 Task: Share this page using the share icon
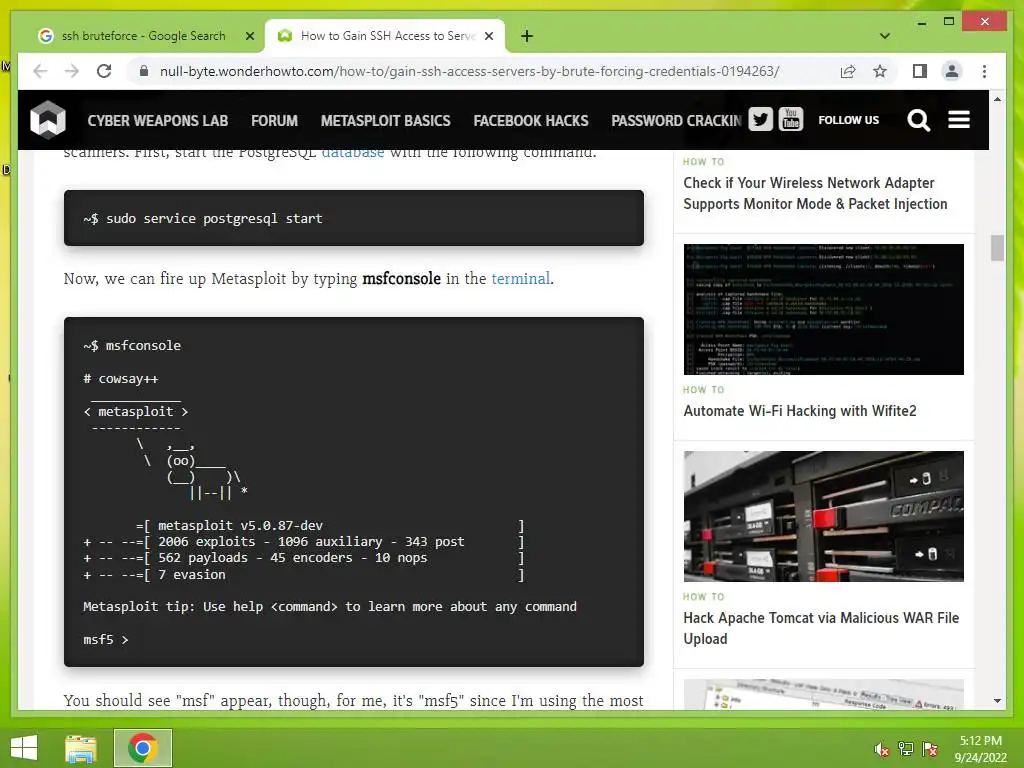[848, 71]
